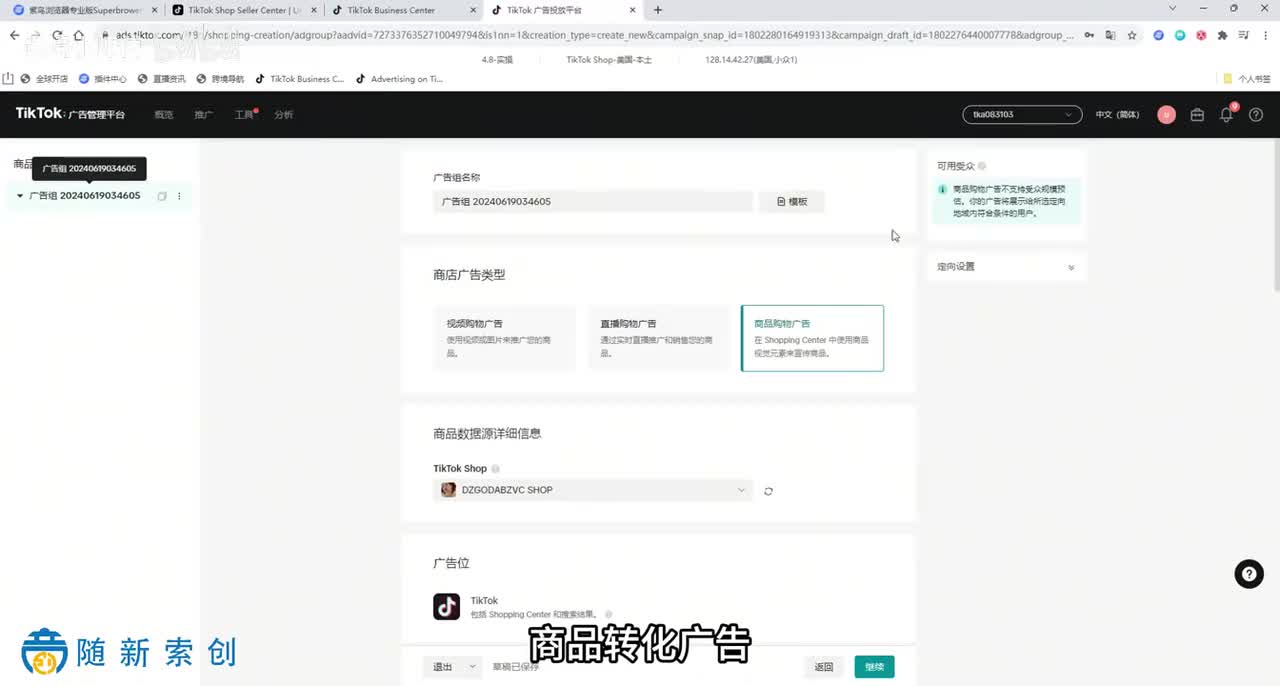Click the TikTok 广告管理平台 logo
1280x686 pixels.
coord(70,114)
